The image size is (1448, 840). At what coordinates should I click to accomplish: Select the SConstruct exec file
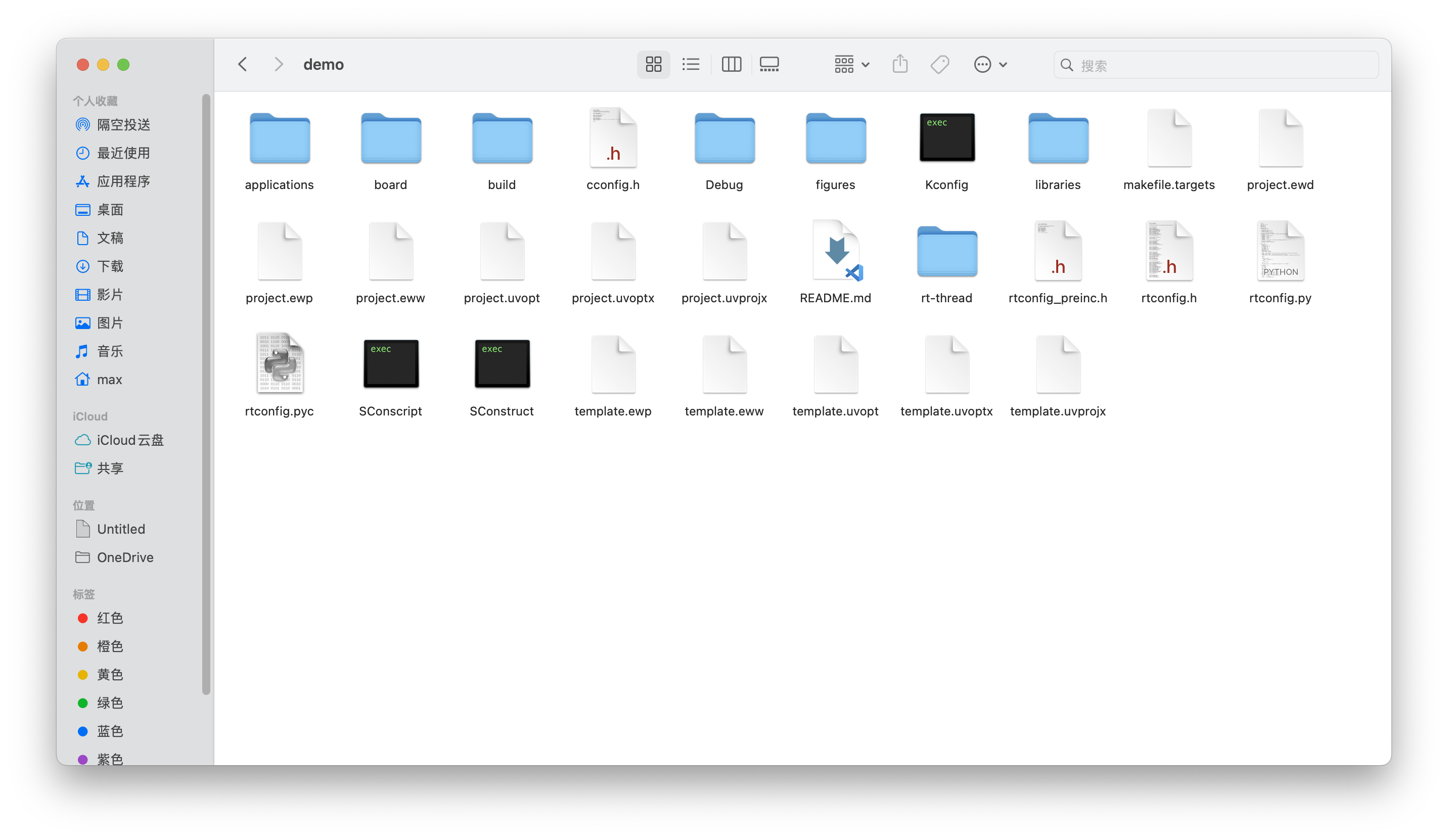click(x=502, y=364)
